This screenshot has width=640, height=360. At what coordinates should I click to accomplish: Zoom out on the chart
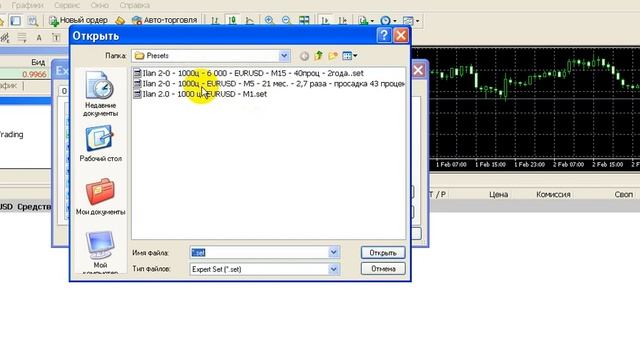287,20
